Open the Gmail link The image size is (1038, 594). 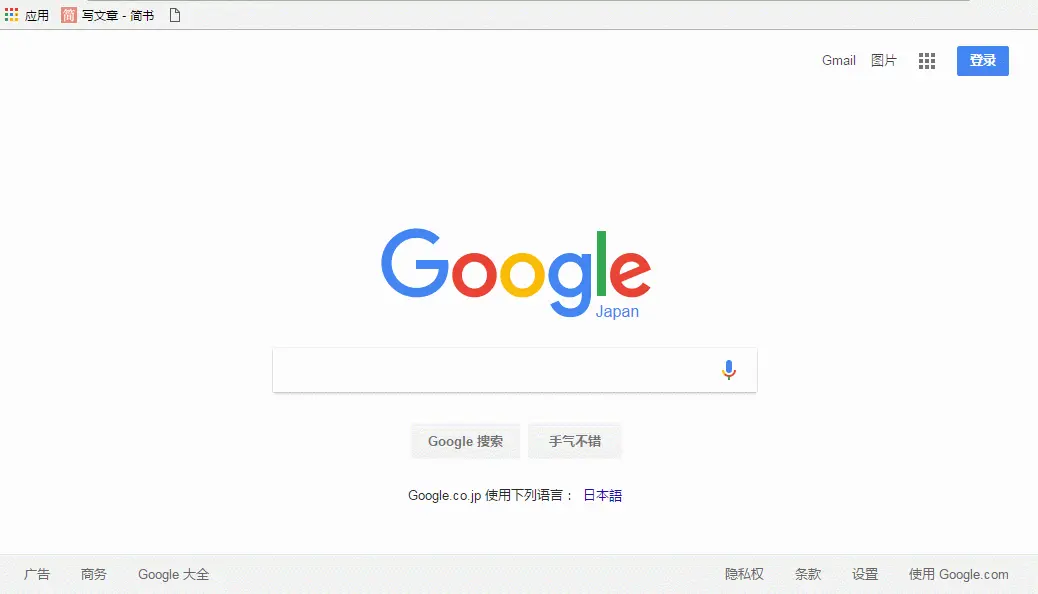click(x=839, y=60)
